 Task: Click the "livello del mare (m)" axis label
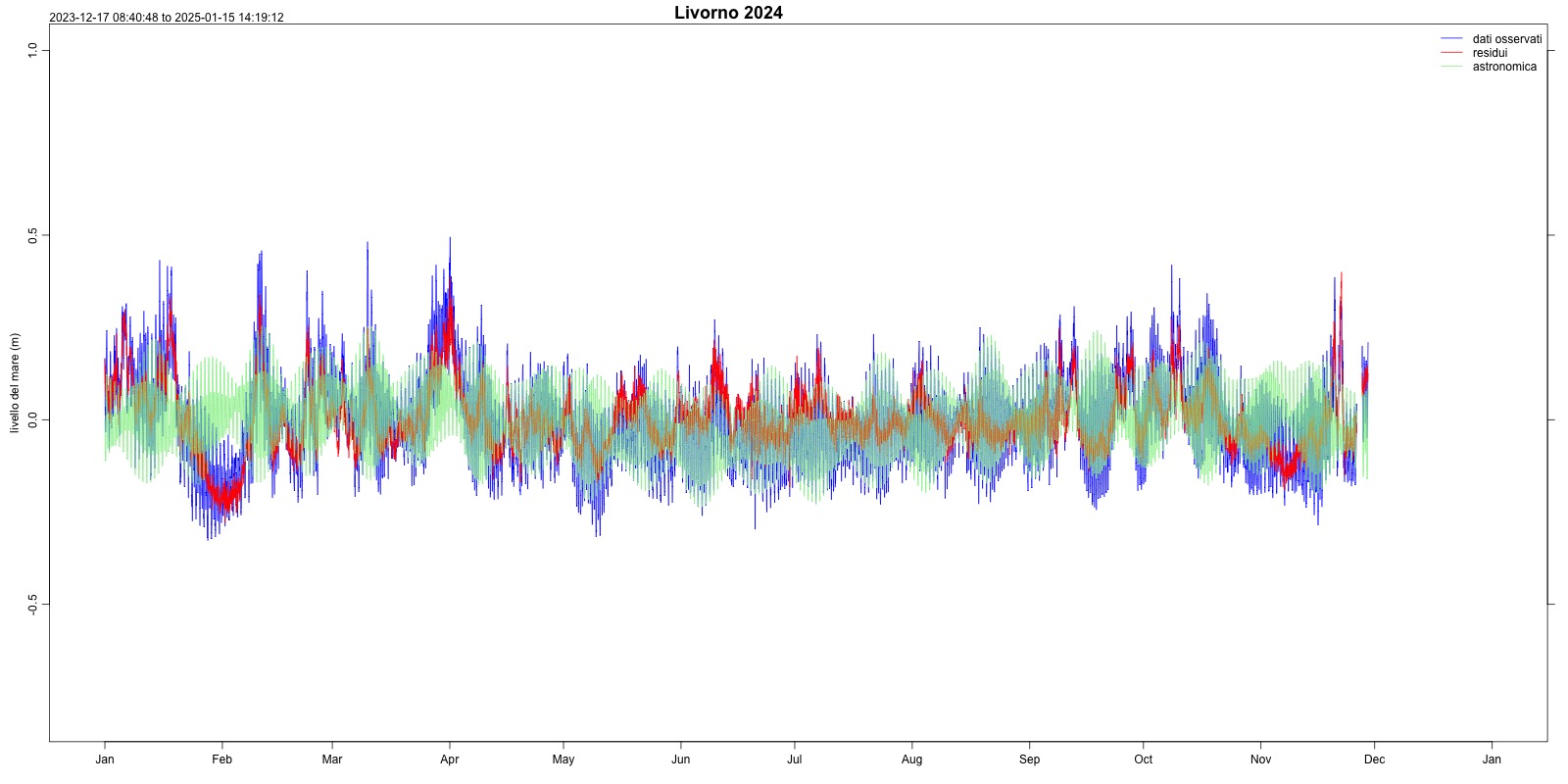coord(15,383)
